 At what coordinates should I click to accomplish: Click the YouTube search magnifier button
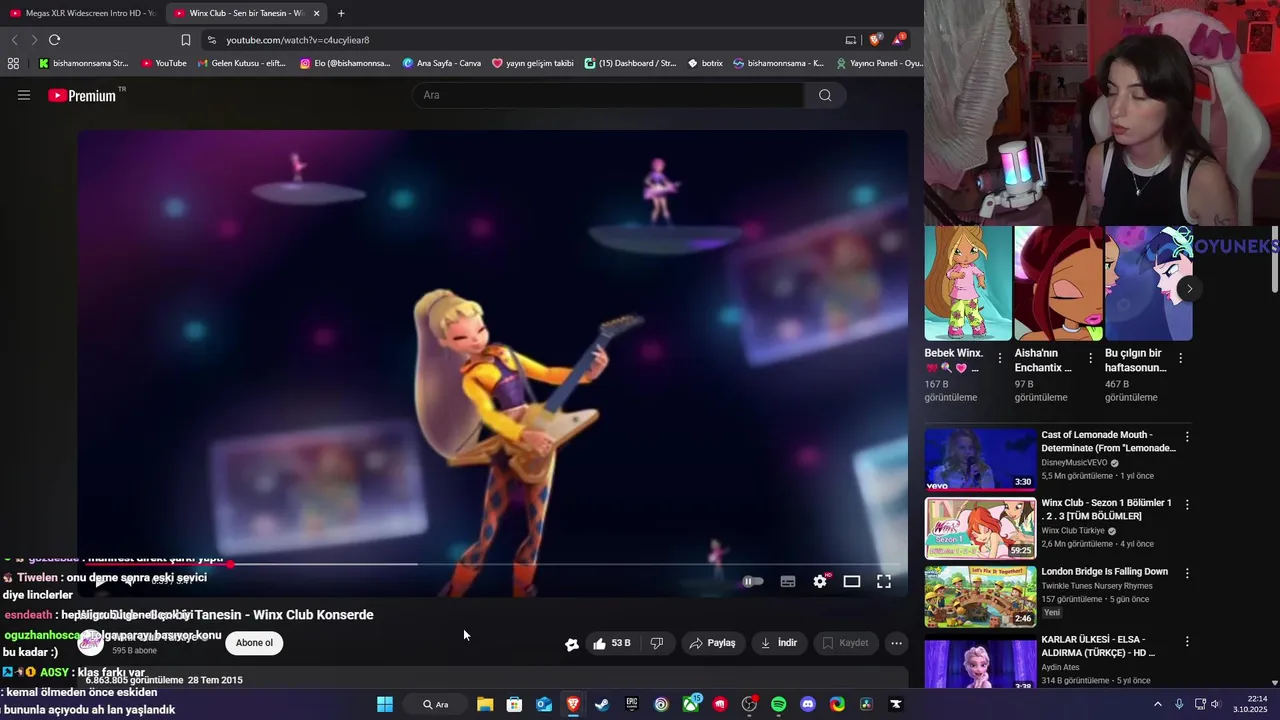[x=825, y=95]
